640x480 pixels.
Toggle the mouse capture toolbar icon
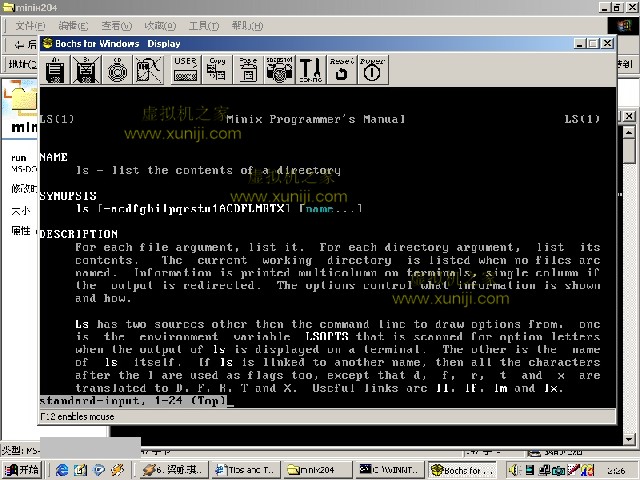pos(148,70)
